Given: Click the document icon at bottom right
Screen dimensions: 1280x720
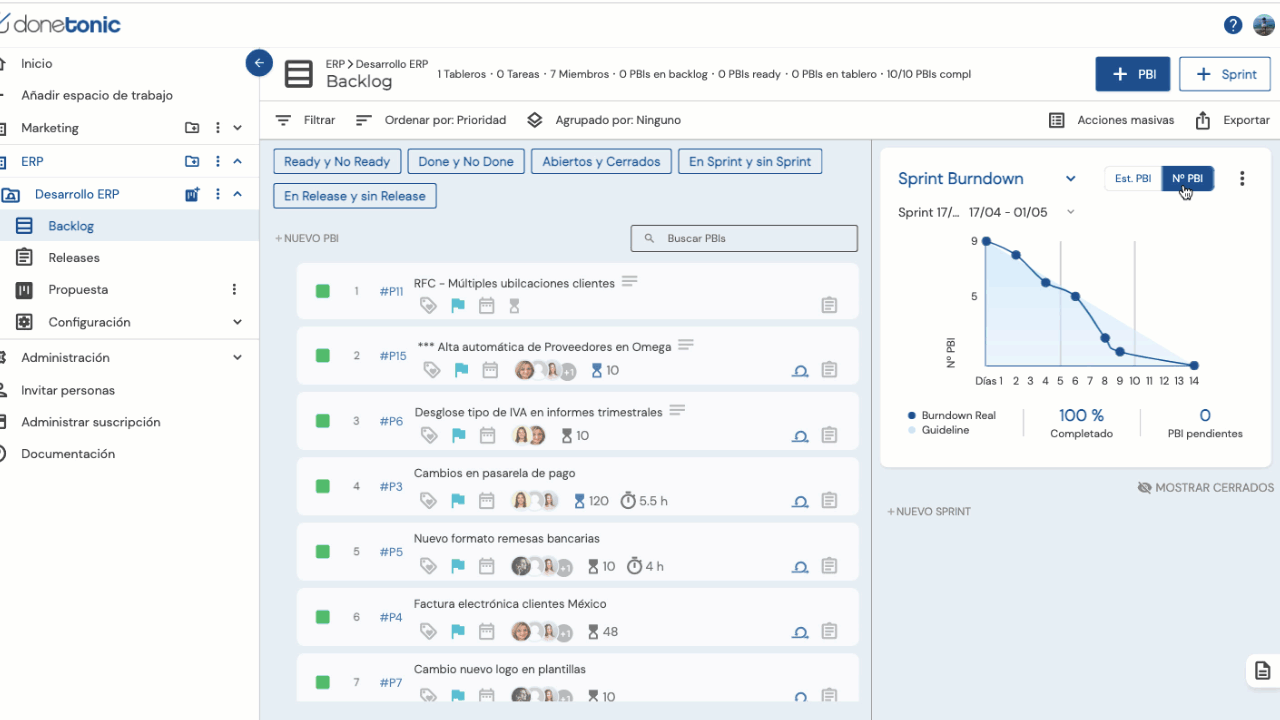Looking at the screenshot, I should click(1262, 670).
